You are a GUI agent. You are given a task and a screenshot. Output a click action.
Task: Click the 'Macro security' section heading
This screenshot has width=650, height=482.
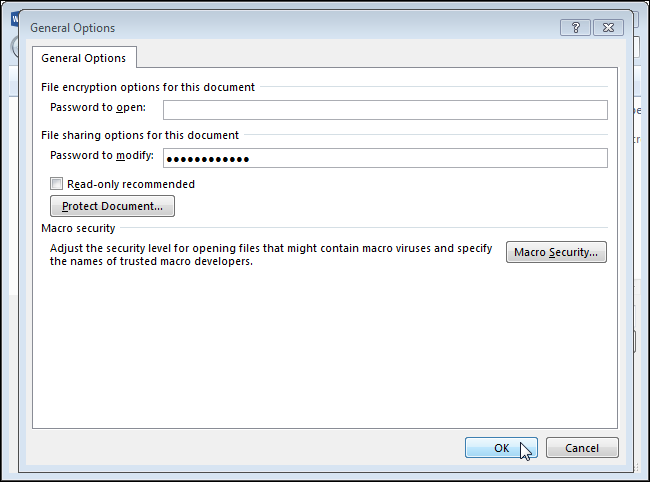click(x=78, y=229)
